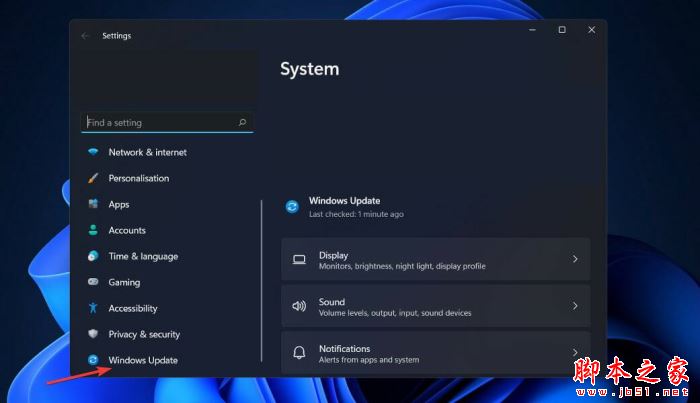Click 'Last checked: 1 minute ago' text
The width and height of the screenshot is (700, 403).
pyautogui.click(x=356, y=214)
